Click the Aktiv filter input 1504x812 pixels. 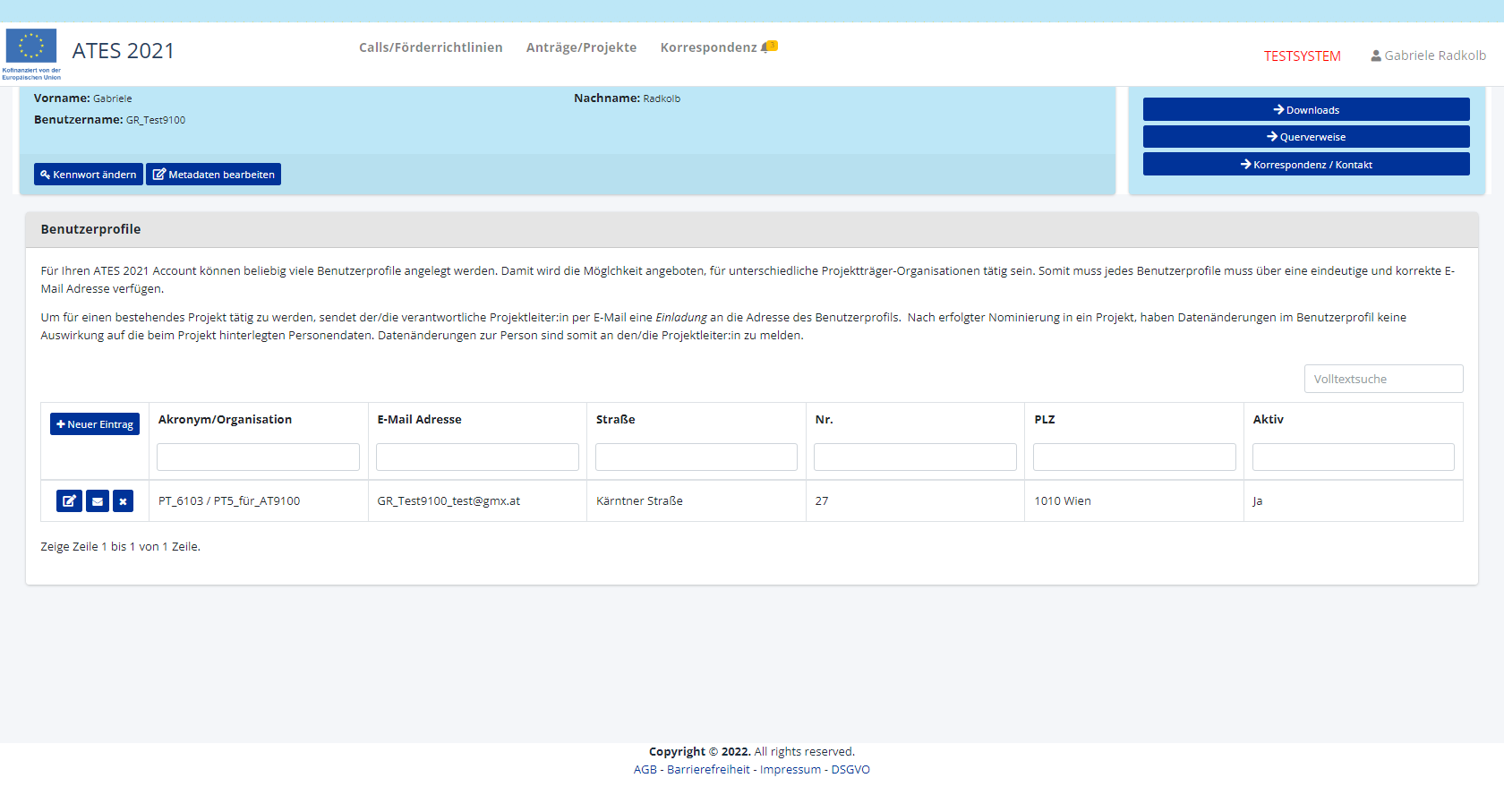[1354, 457]
